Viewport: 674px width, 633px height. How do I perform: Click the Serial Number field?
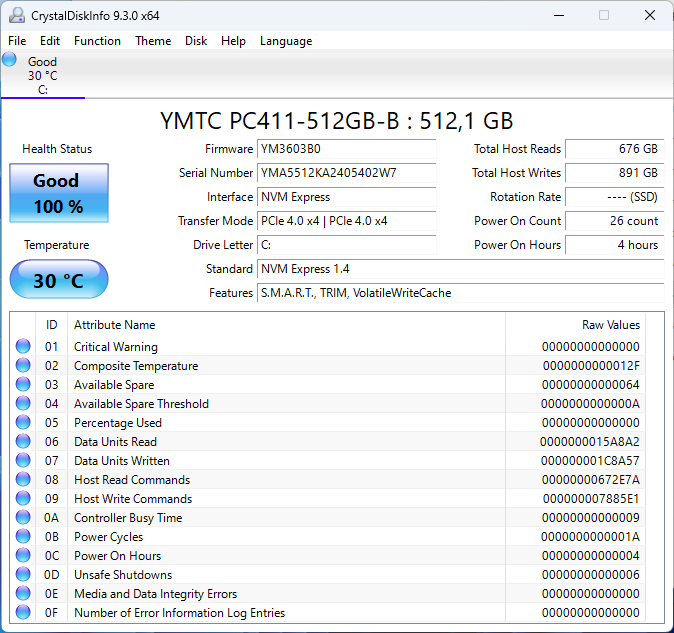point(346,173)
